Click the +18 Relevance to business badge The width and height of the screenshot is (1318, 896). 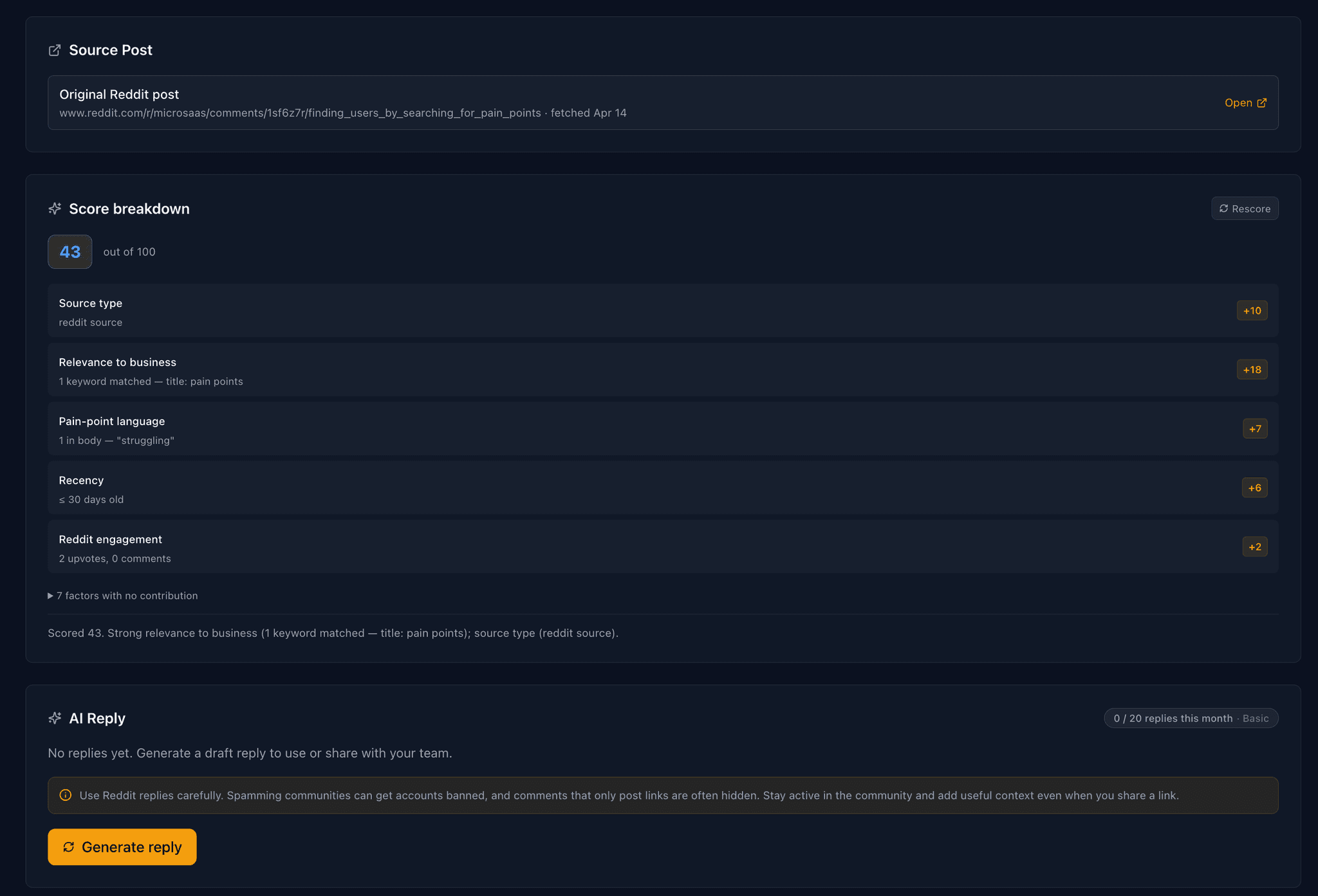click(x=1252, y=370)
